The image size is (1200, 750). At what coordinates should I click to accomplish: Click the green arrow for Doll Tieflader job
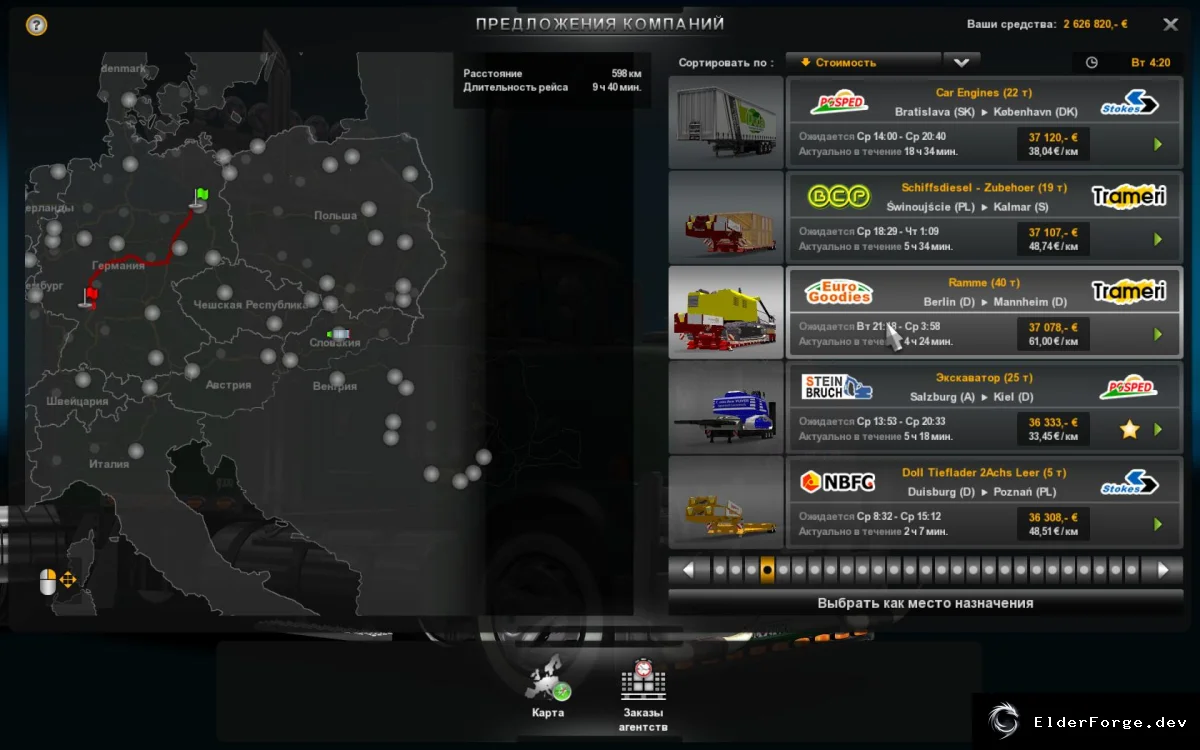tap(1158, 524)
